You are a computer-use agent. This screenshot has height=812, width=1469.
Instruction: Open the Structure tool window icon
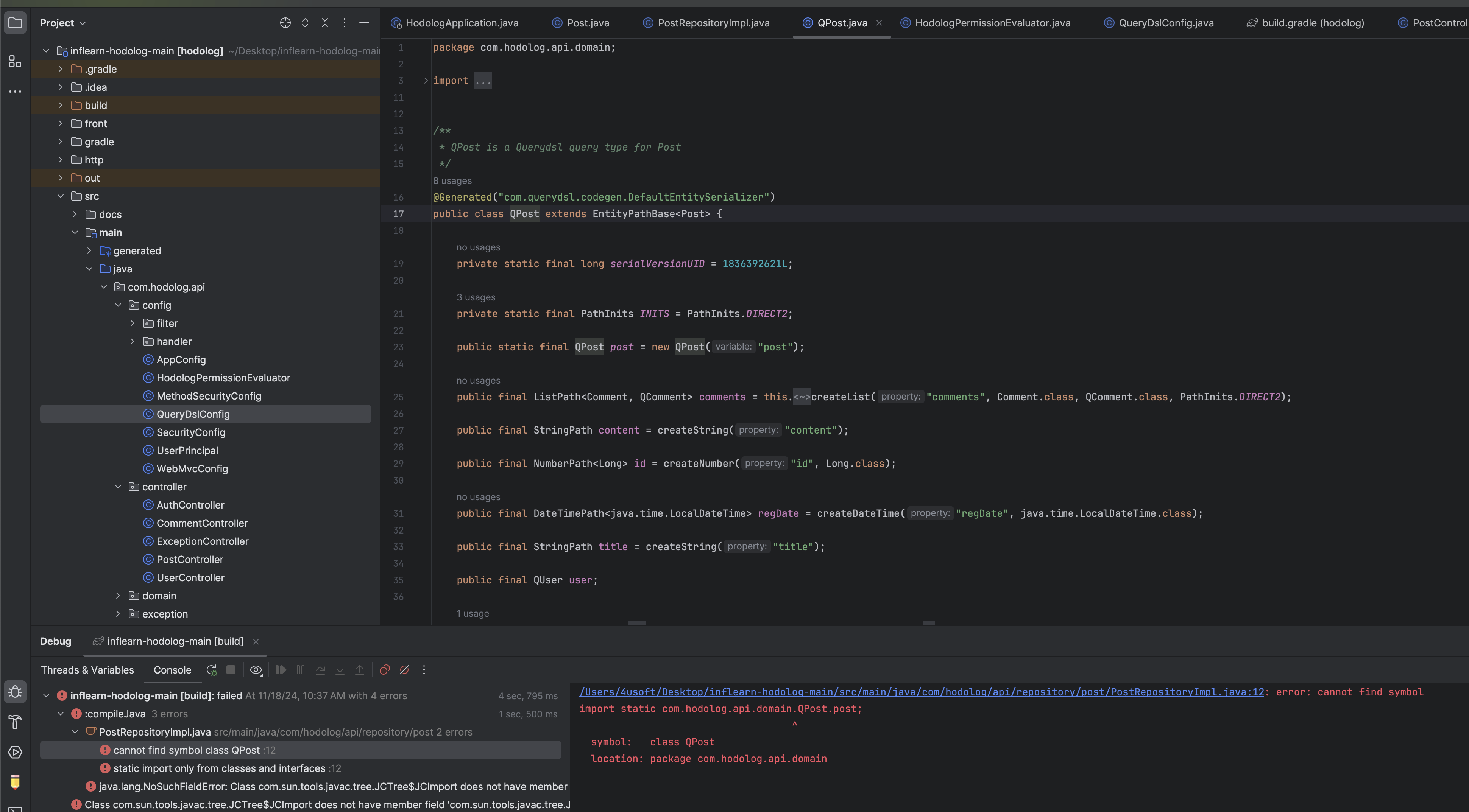click(16, 62)
